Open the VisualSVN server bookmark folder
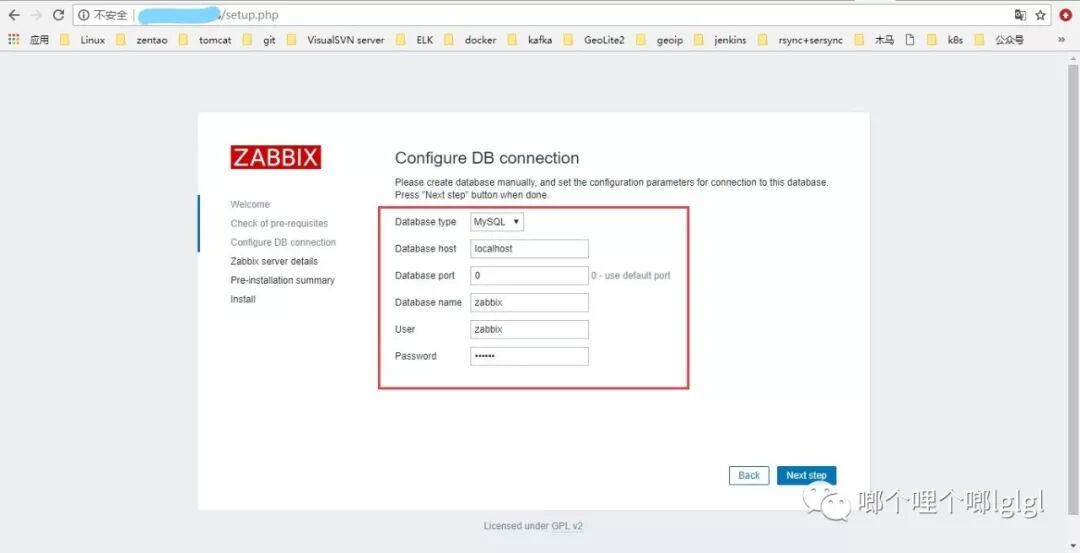 point(335,40)
